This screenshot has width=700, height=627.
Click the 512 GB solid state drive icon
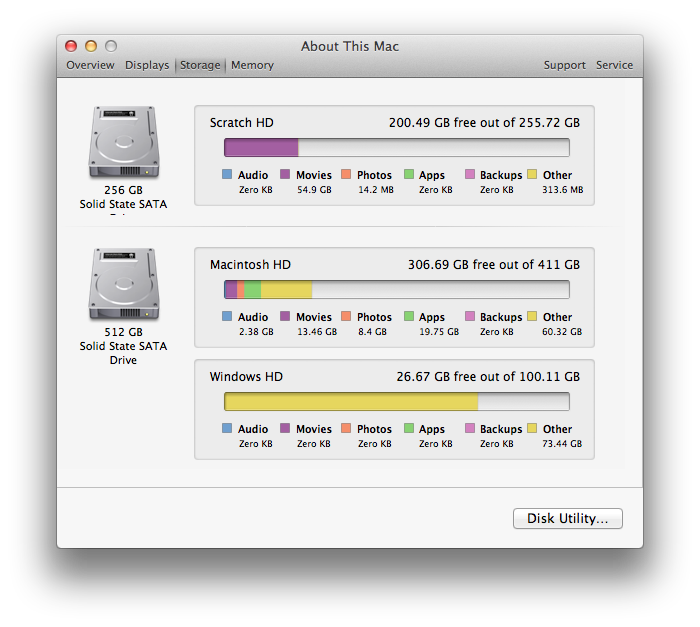pyautogui.click(x=124, y=284)
